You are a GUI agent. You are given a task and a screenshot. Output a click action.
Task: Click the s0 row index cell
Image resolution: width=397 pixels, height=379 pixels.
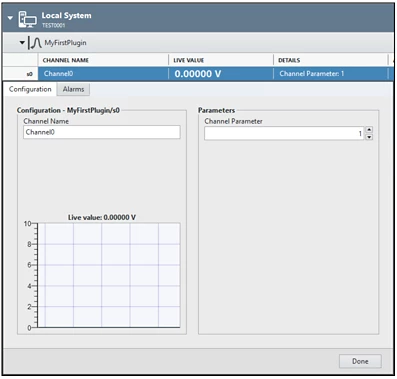tap(21, 74)
